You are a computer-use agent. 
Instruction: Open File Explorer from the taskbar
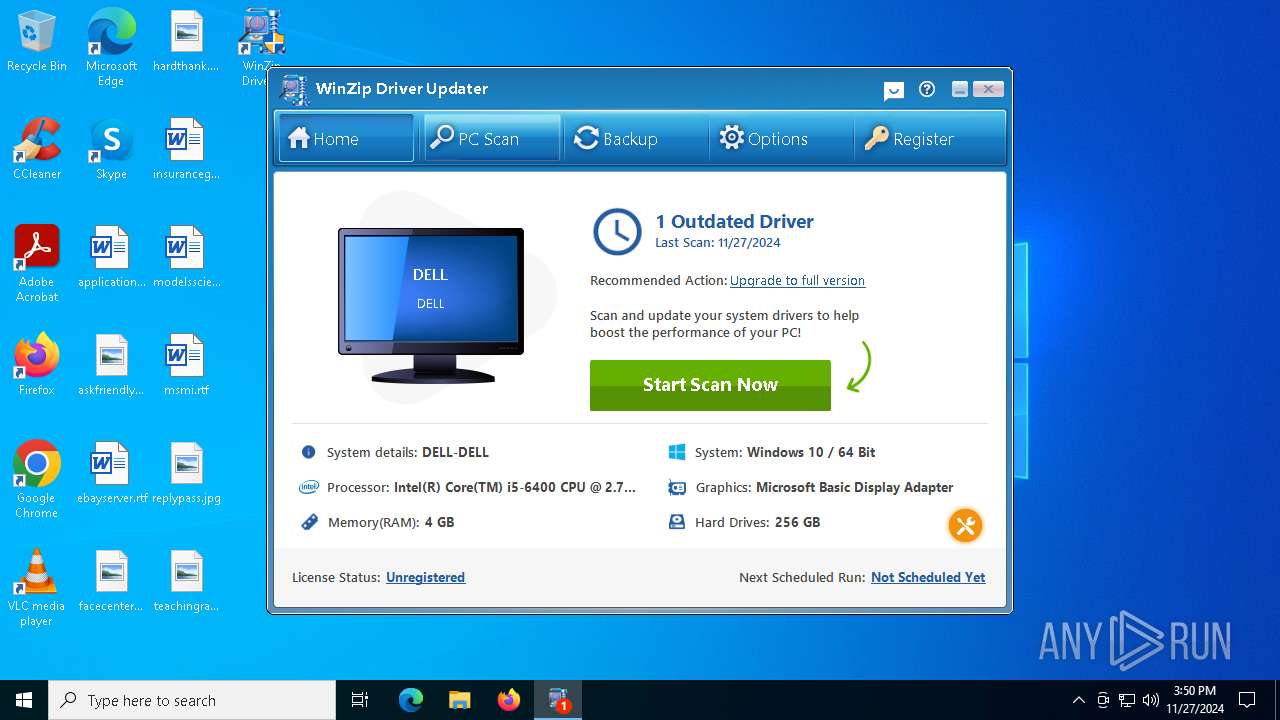[459, 700]
